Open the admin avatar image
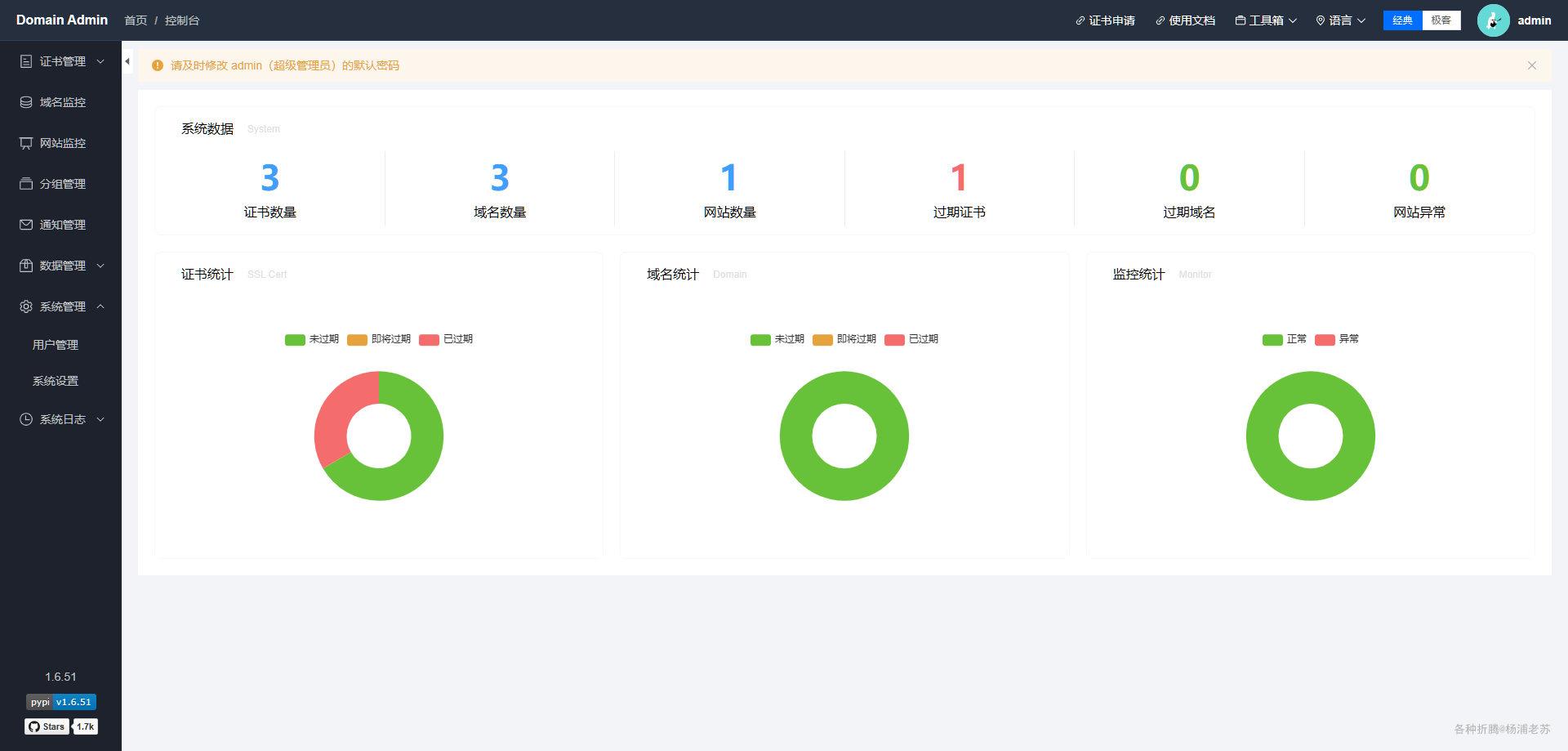Image resolution: width=1568 pixels, height=751 pixels. (x=1493, y=20)
